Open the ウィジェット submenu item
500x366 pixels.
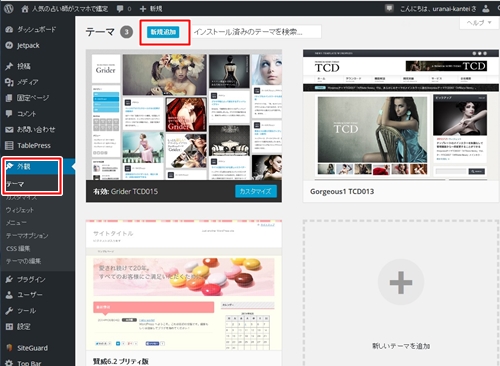20,210
